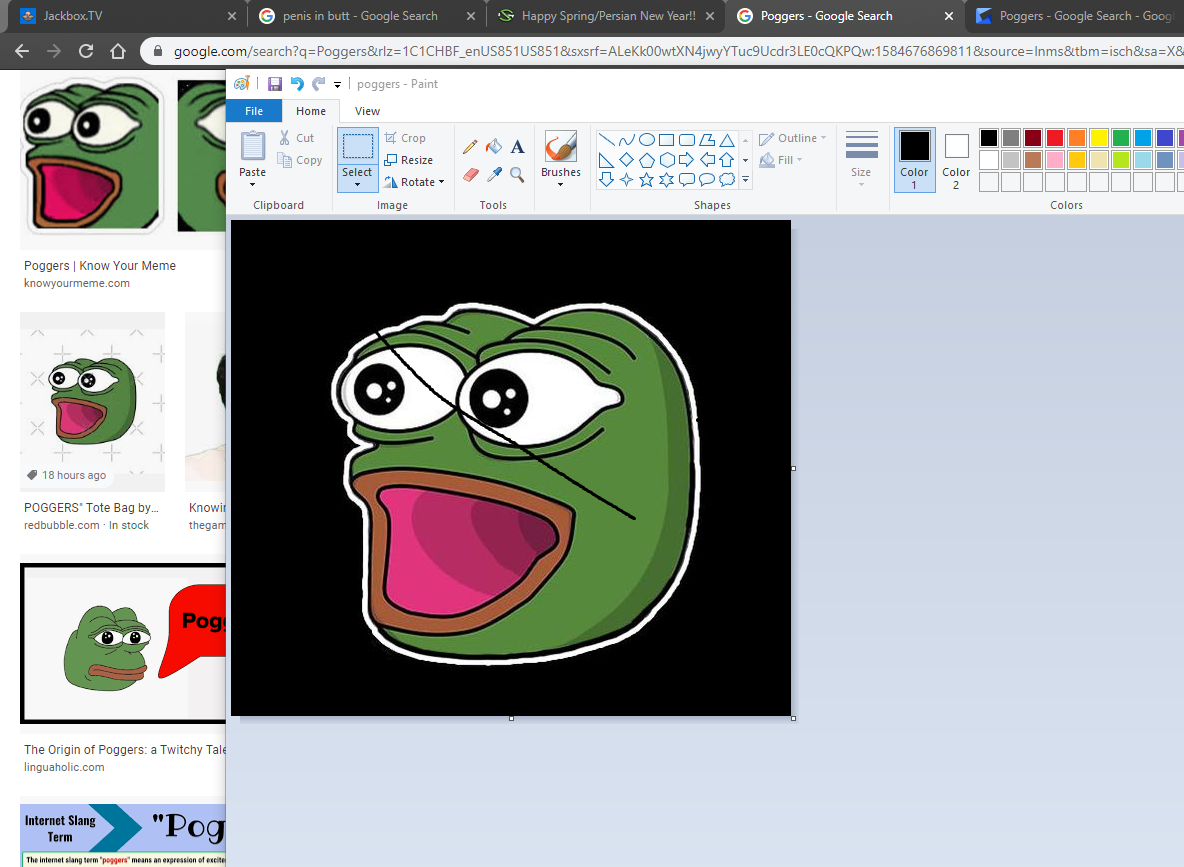Choose the Right arrow shape
The height and width of the screenshot is (867, 1184).
pyautogui.click(x=687, y=159)
